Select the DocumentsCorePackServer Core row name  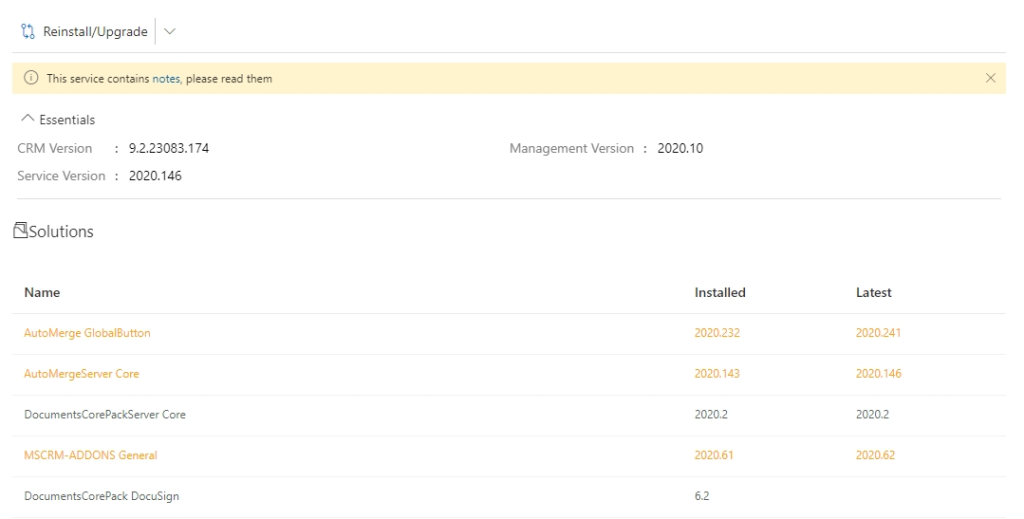click(104, 415)
